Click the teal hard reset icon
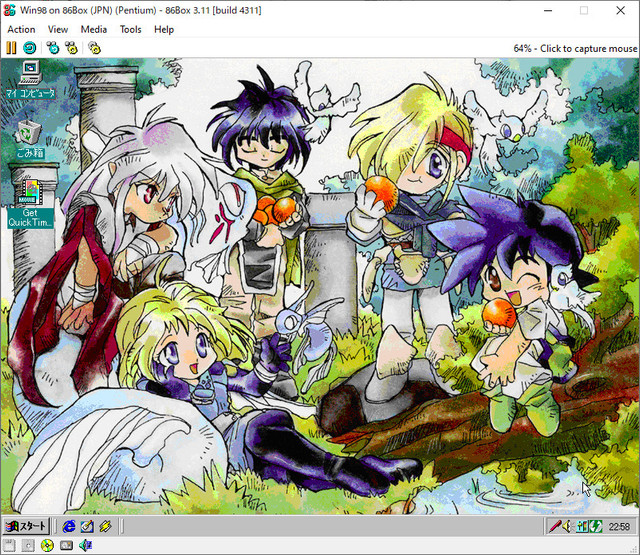The image size is (640, 555). (29, 48)
